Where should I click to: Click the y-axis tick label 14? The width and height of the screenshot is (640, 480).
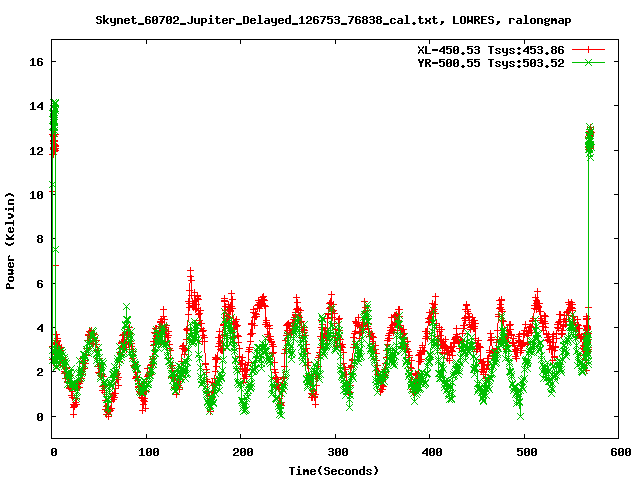[36, 106]
